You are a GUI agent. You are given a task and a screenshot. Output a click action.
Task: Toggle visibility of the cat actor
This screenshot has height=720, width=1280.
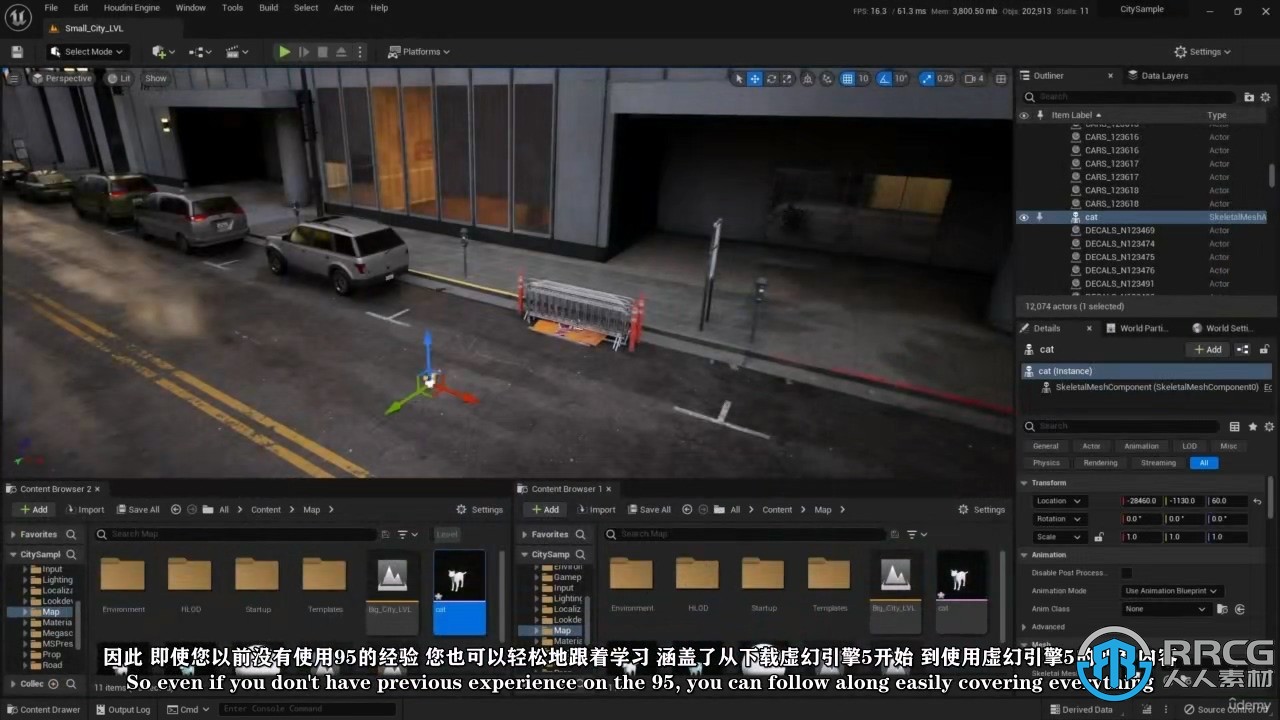click(x=1023, y=217)
